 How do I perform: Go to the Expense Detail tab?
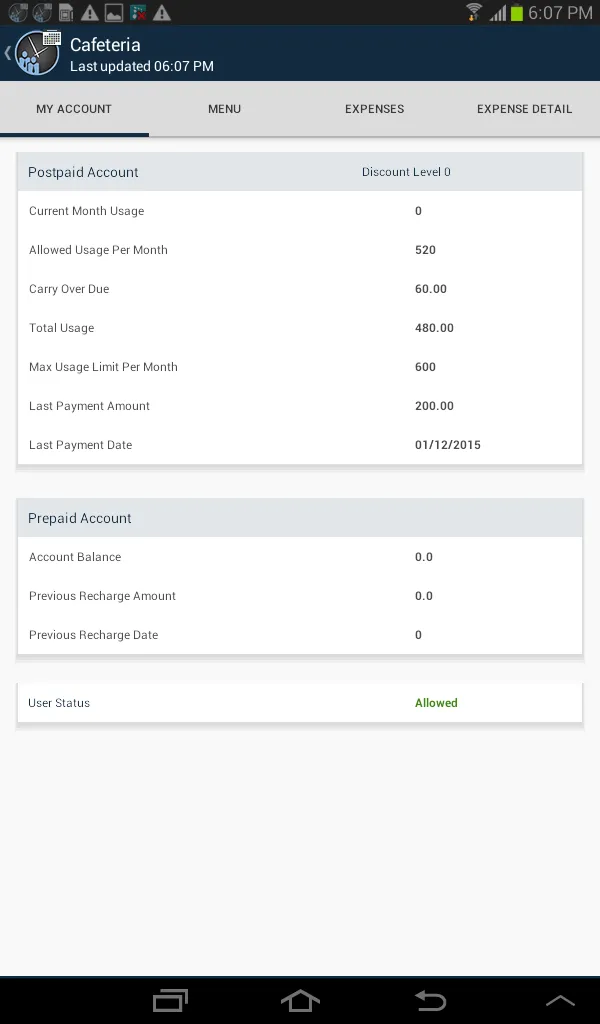click(x=524, y=109)
